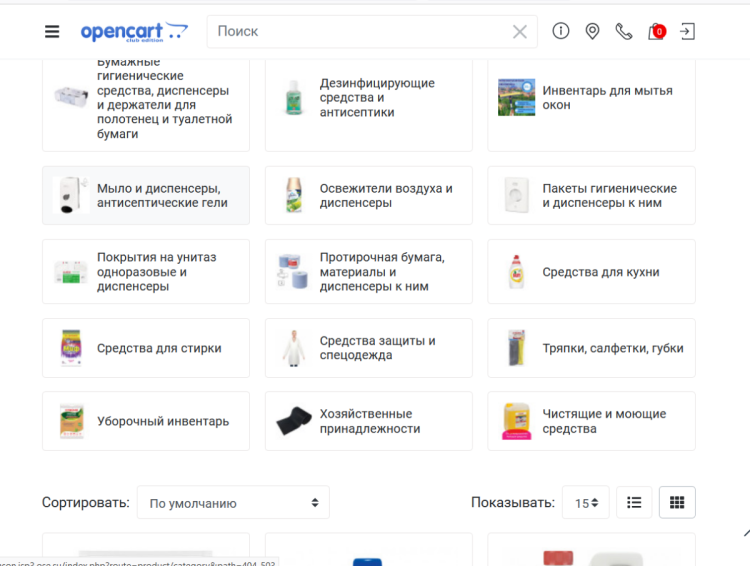Click the white lab coat thumbnail
This screenshot has width=750, height=566.
pyautogui.click(x=294, y=348)
